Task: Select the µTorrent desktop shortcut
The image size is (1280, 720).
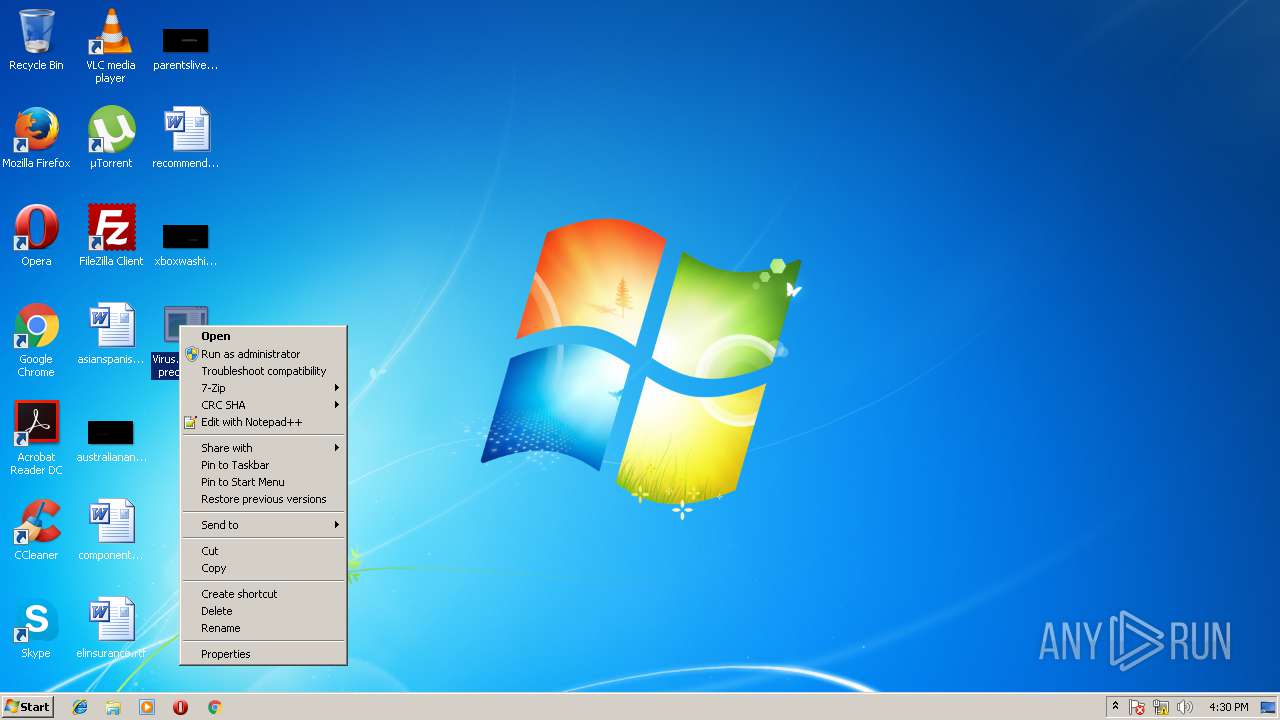Action: pyautogui.click(x=110, y=138)
